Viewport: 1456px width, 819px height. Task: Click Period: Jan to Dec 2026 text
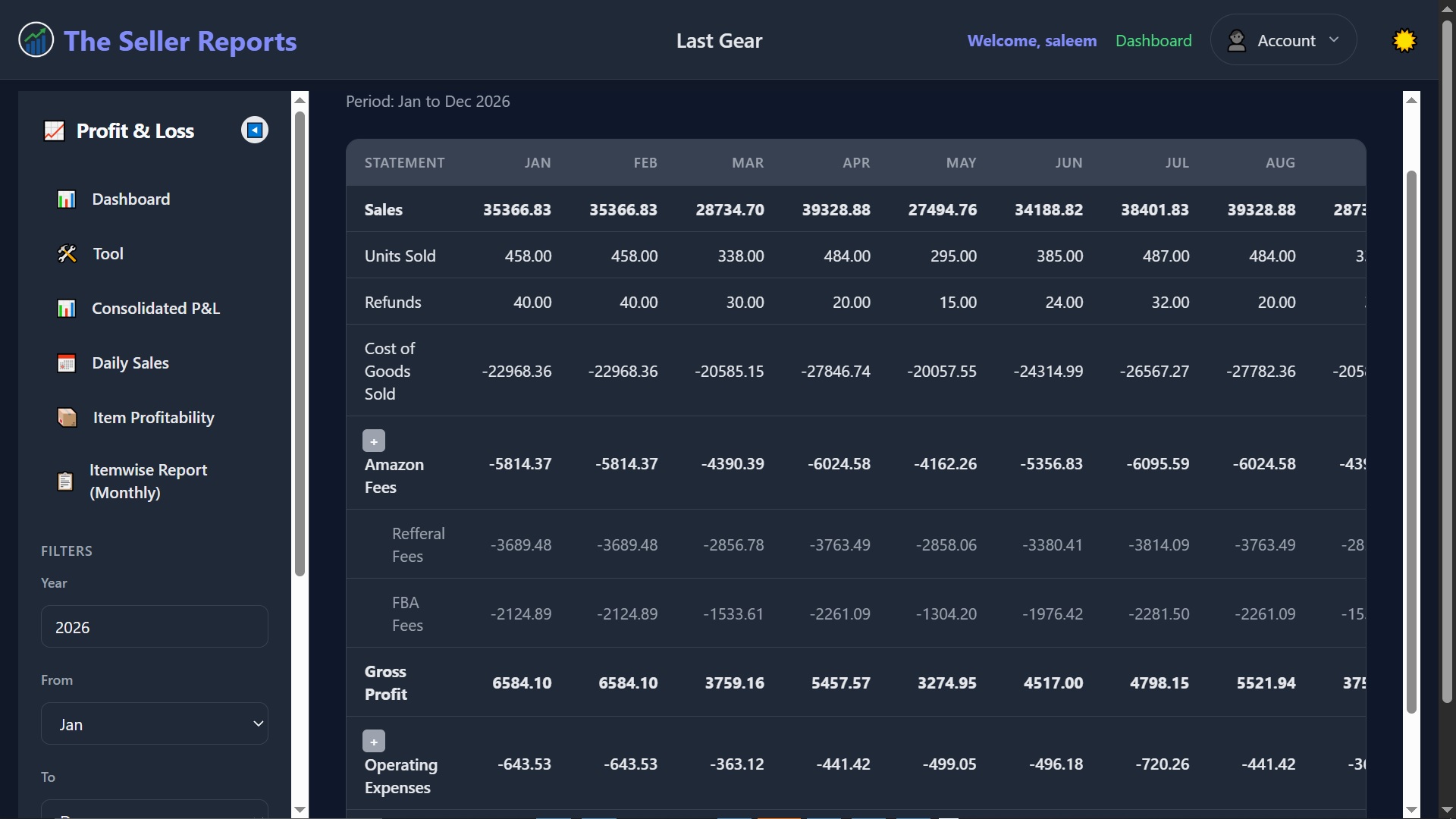(x=428, y=101)
